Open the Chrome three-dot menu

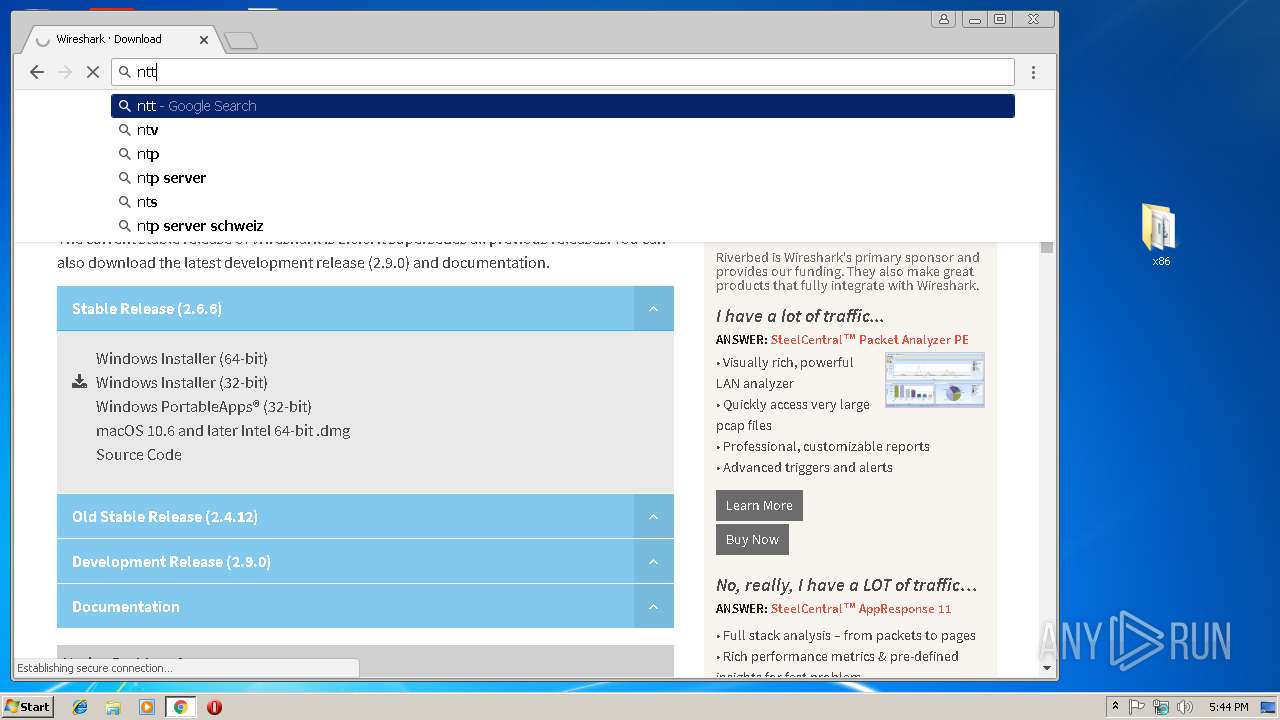click(x=1033, y=72)
